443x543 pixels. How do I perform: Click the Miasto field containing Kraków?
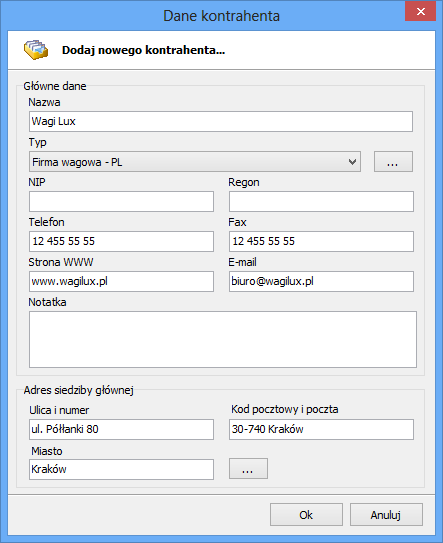click(x=121, y=470)
